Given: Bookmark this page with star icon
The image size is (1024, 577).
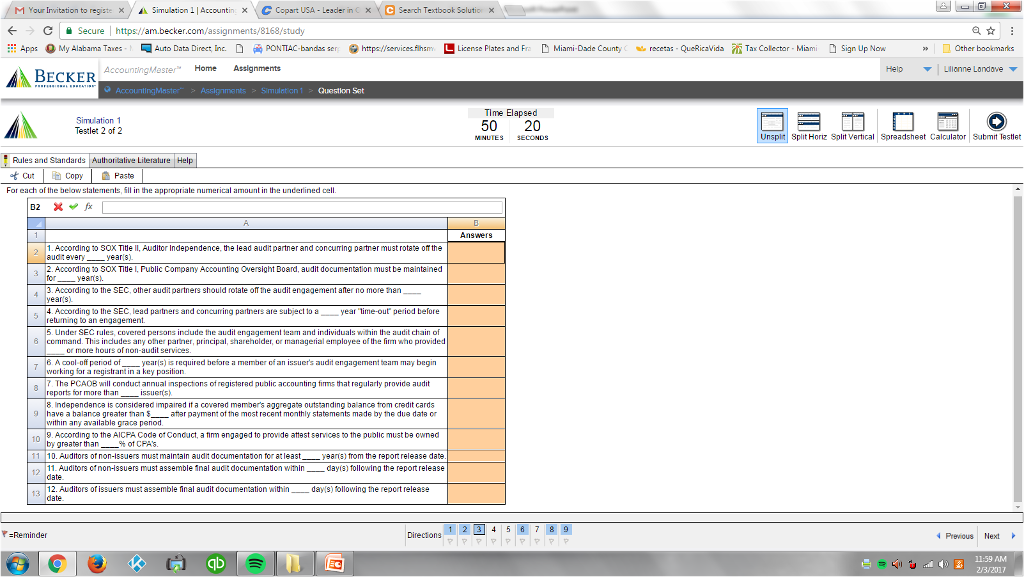Looking at the screenshot, I should [x=991, y=31].
